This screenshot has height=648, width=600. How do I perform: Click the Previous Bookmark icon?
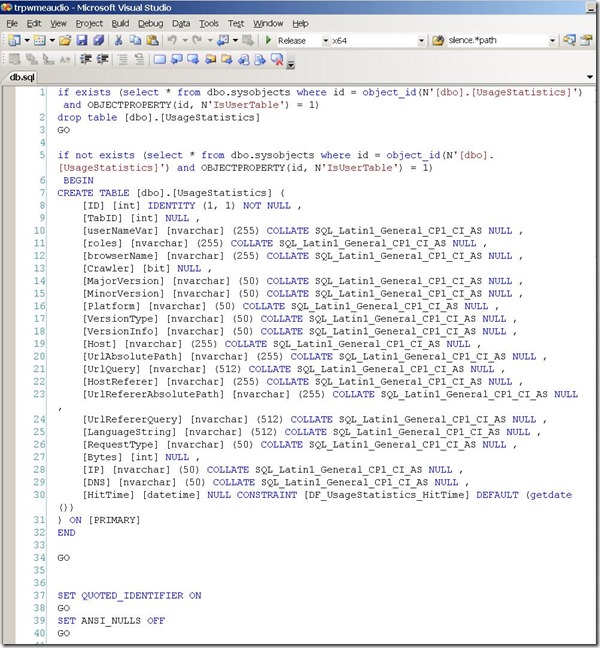(176, 60)
